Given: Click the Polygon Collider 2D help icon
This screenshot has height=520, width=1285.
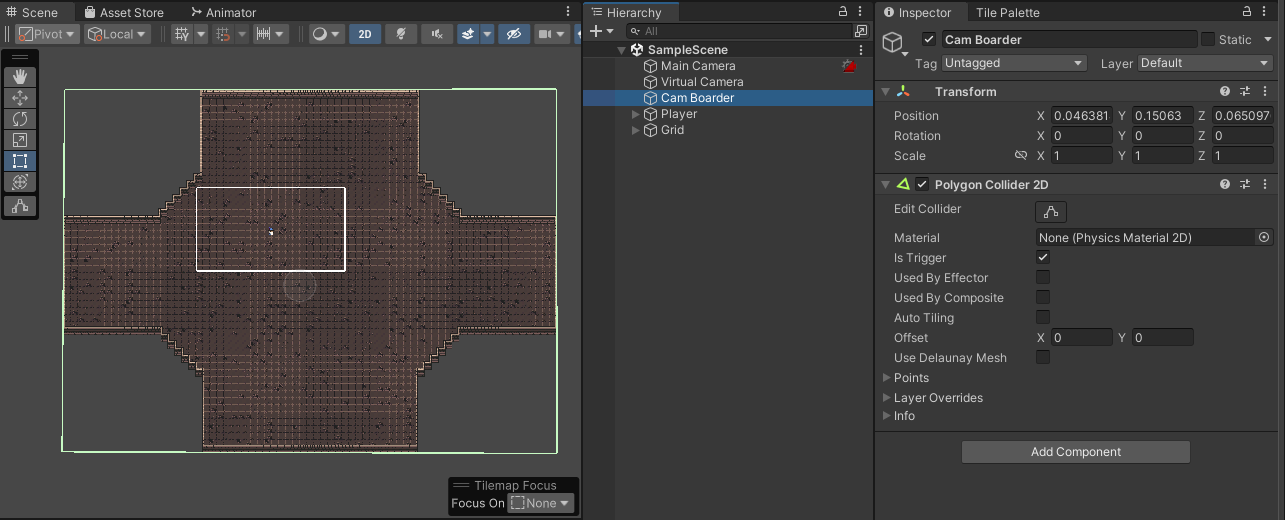Looking at the screenshot, I should [1225, 185].
